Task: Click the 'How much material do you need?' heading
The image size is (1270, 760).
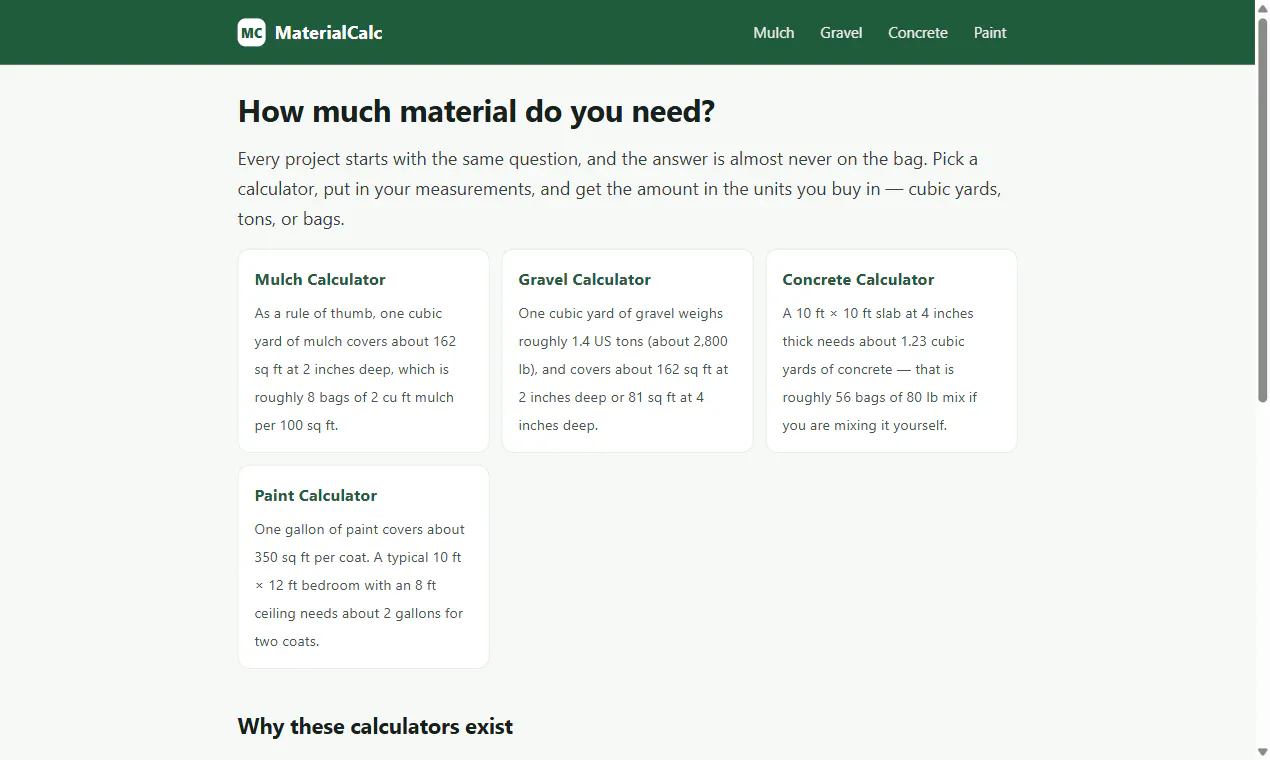Action: click(x=476, y=111)
